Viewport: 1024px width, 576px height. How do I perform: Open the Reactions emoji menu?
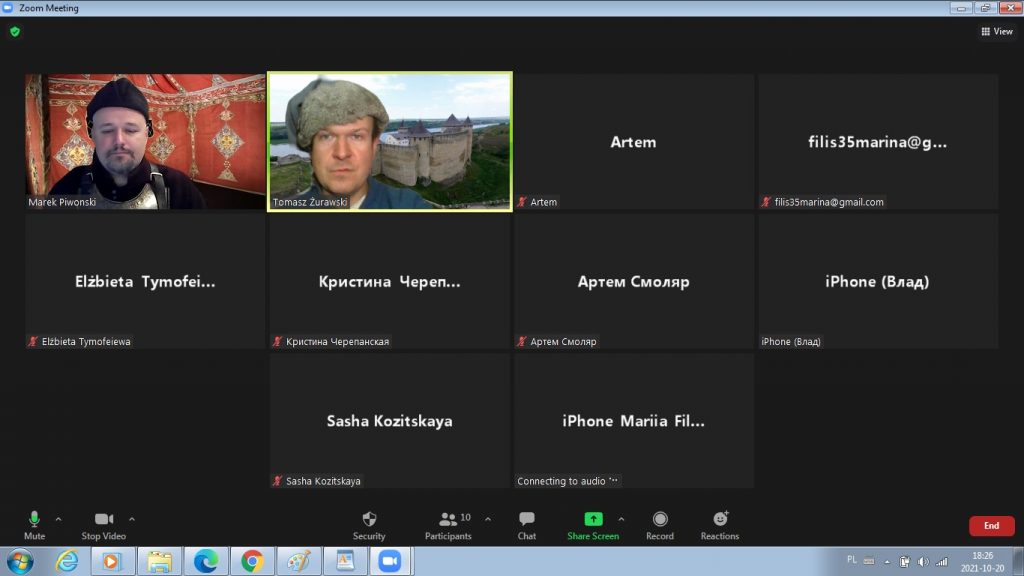720,520
